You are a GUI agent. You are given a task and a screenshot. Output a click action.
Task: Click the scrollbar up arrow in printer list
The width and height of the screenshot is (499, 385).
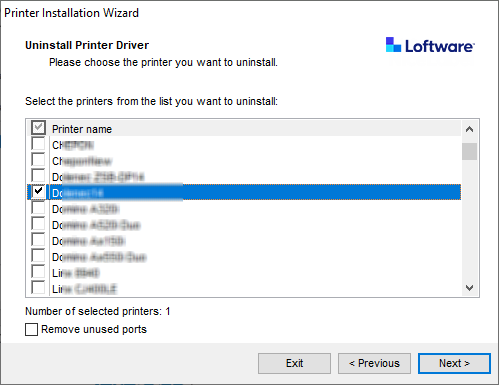coord(469,129)
